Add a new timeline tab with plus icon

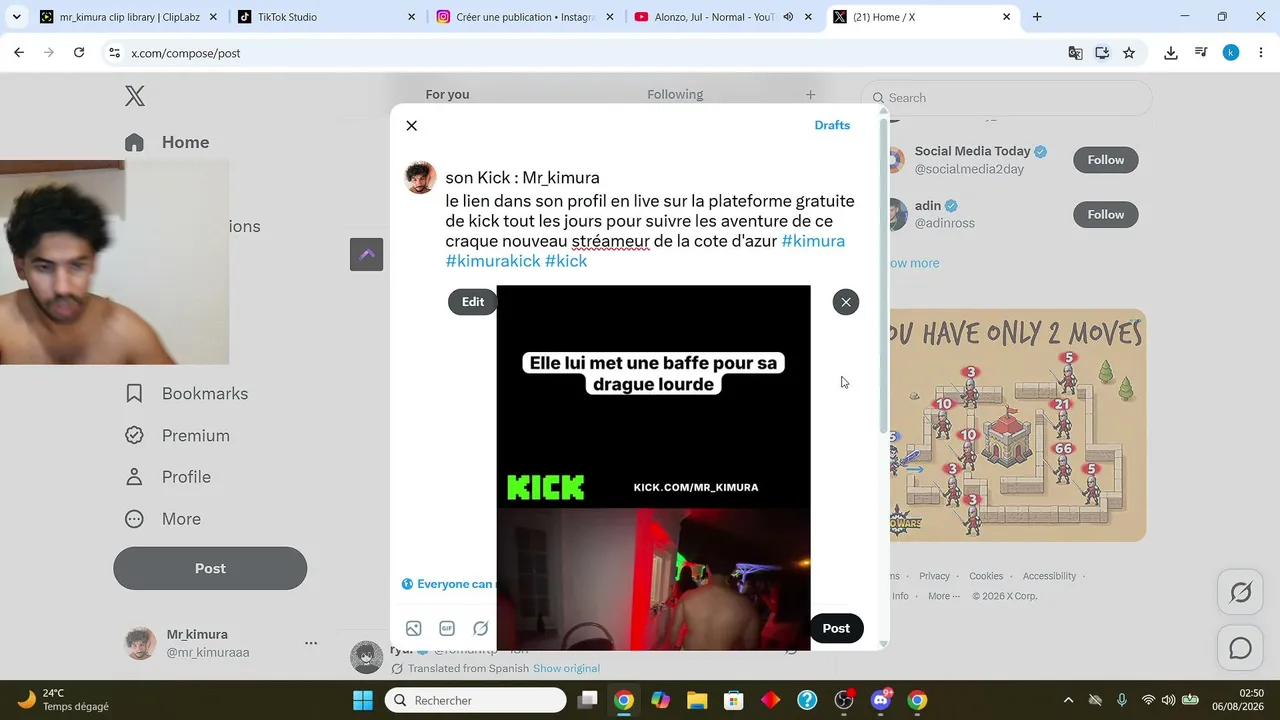click(x=810, y=95)
